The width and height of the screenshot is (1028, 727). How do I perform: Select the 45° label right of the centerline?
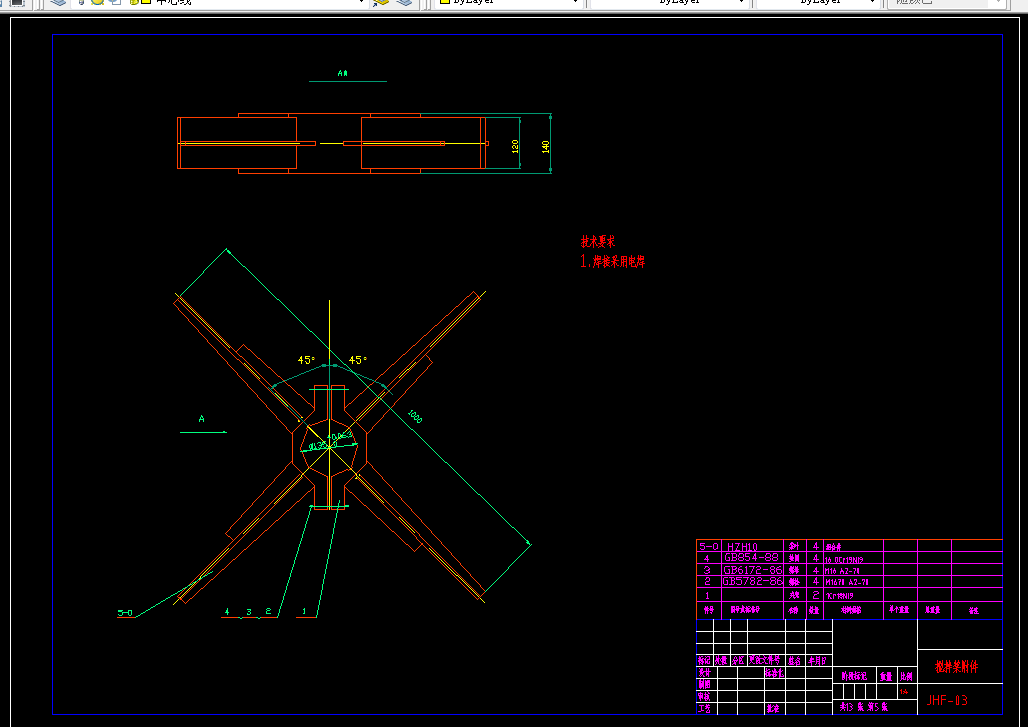pyautogui.click(x=357, y=360)
